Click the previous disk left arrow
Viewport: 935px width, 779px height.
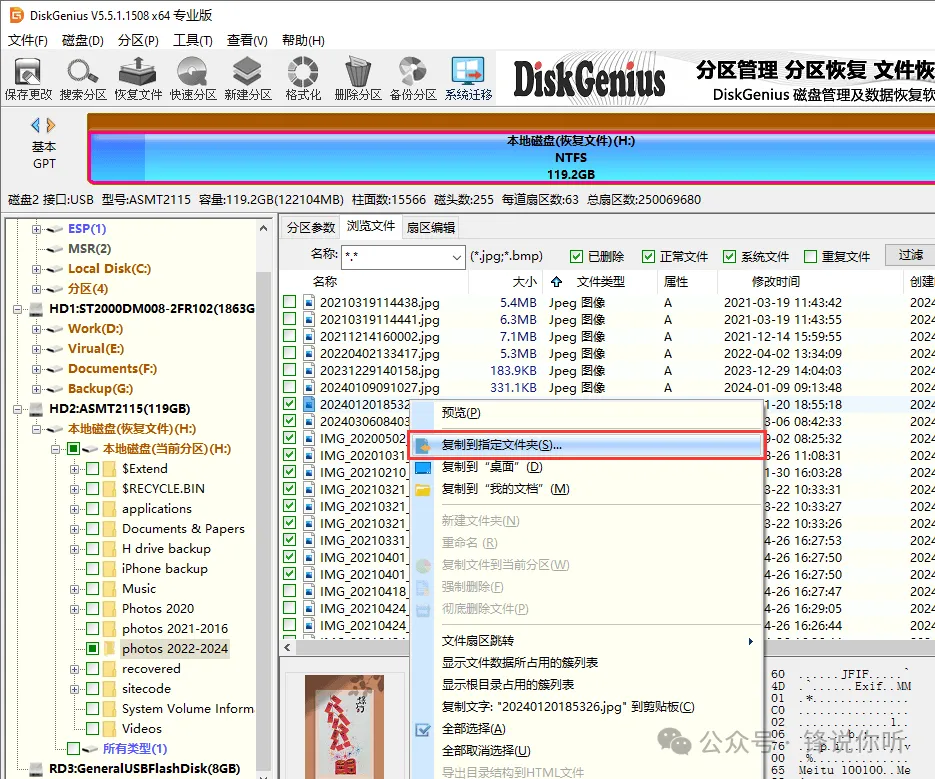[x=35, y=125]
